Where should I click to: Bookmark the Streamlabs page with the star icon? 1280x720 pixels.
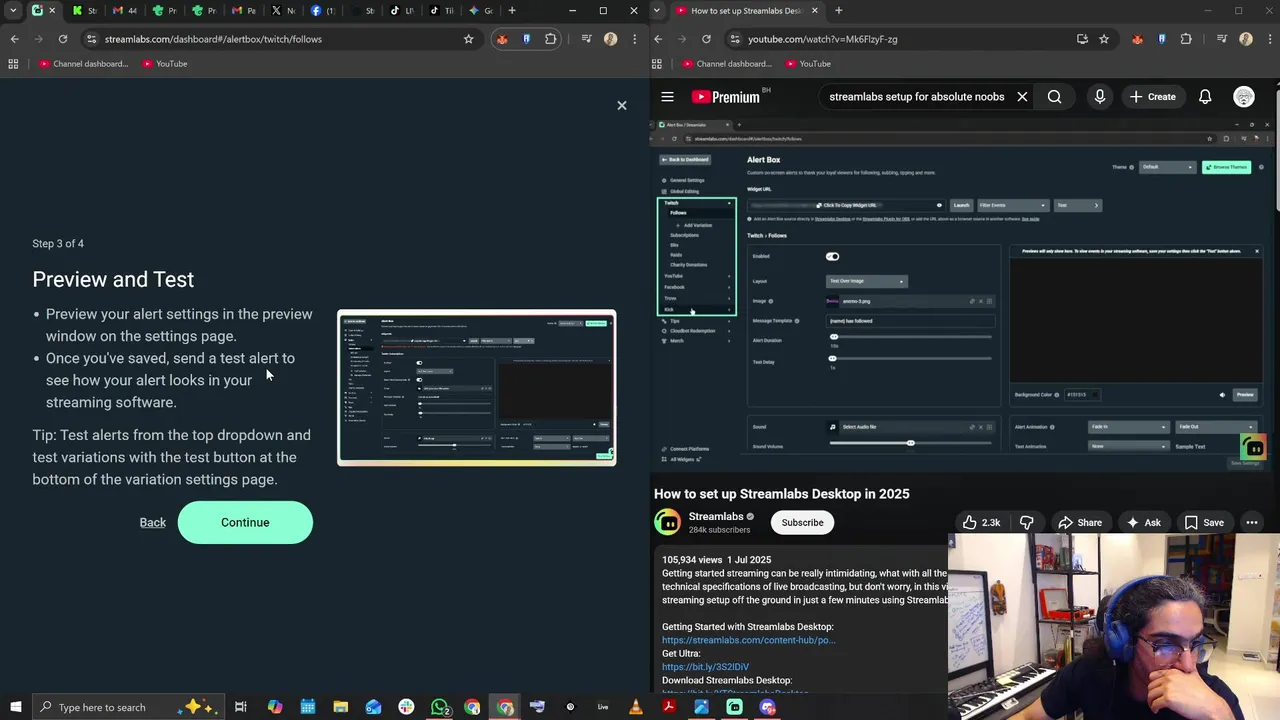[x=468, y=39]
